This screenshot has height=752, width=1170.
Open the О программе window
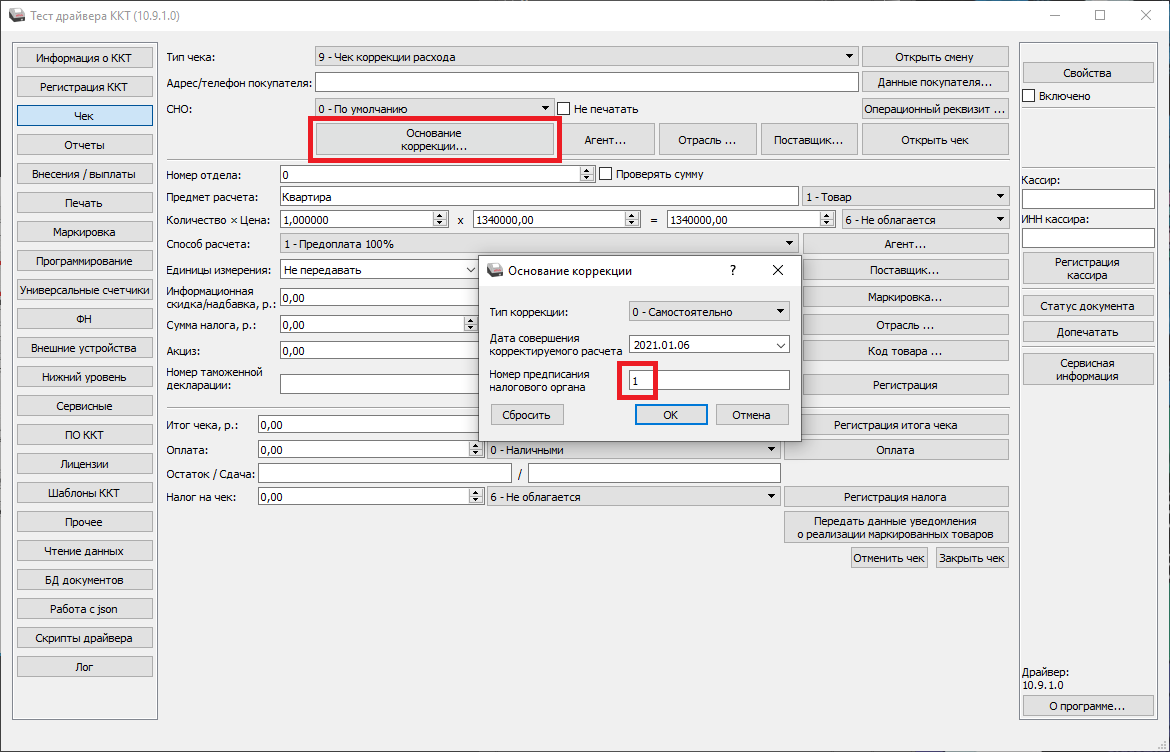coord(1086,706)
